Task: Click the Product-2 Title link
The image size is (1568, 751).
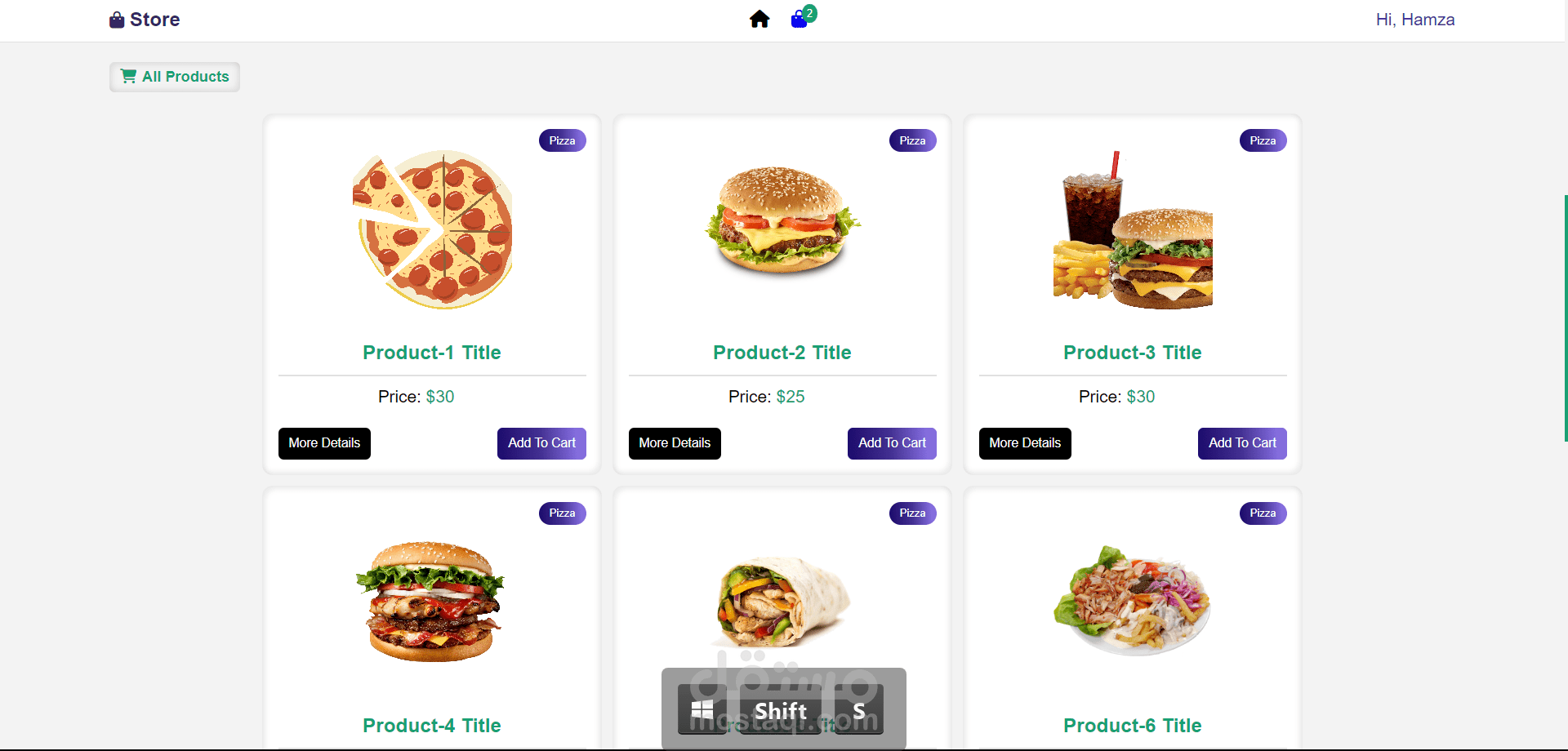Action: (x=782, y=353)
